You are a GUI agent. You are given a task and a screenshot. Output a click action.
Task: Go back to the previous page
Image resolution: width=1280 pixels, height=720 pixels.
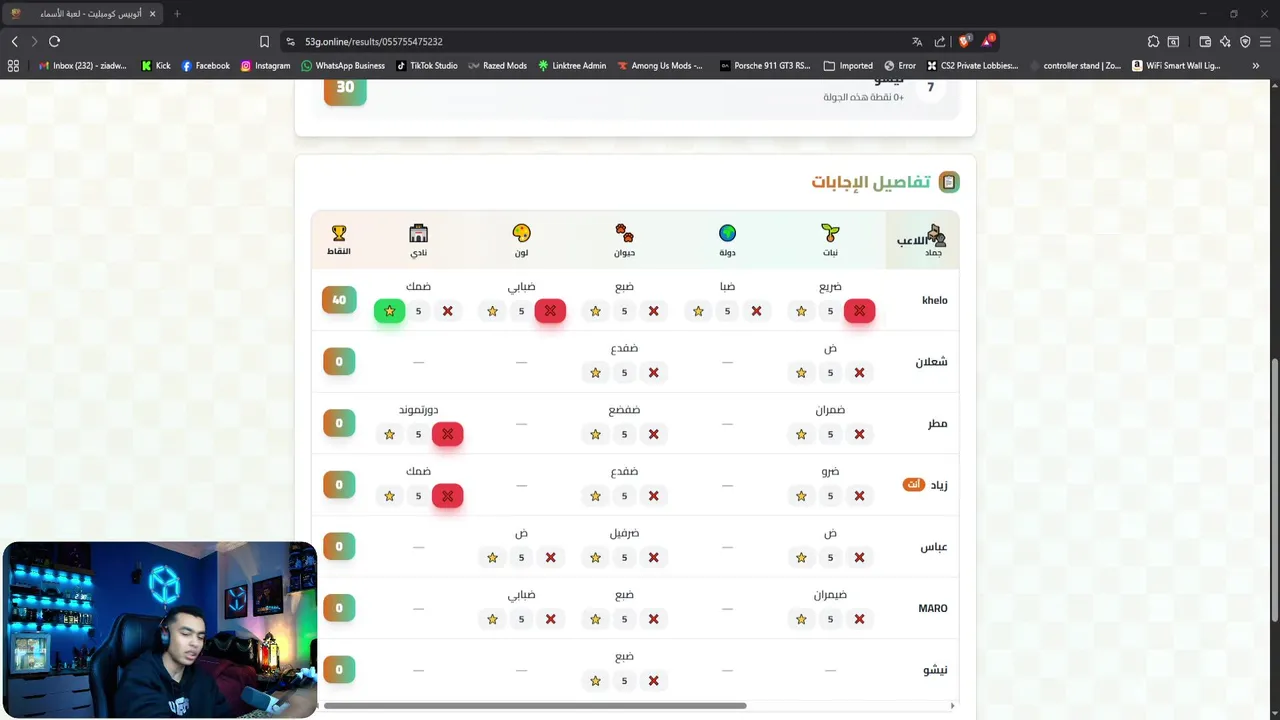click(x=14, y=41)
